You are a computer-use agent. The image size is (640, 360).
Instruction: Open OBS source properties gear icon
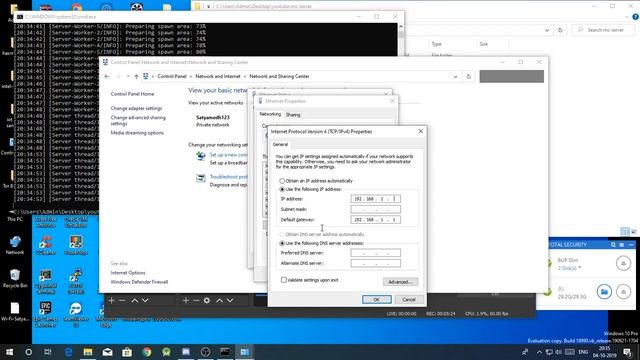pyautogui.click(x=207, y=300)
